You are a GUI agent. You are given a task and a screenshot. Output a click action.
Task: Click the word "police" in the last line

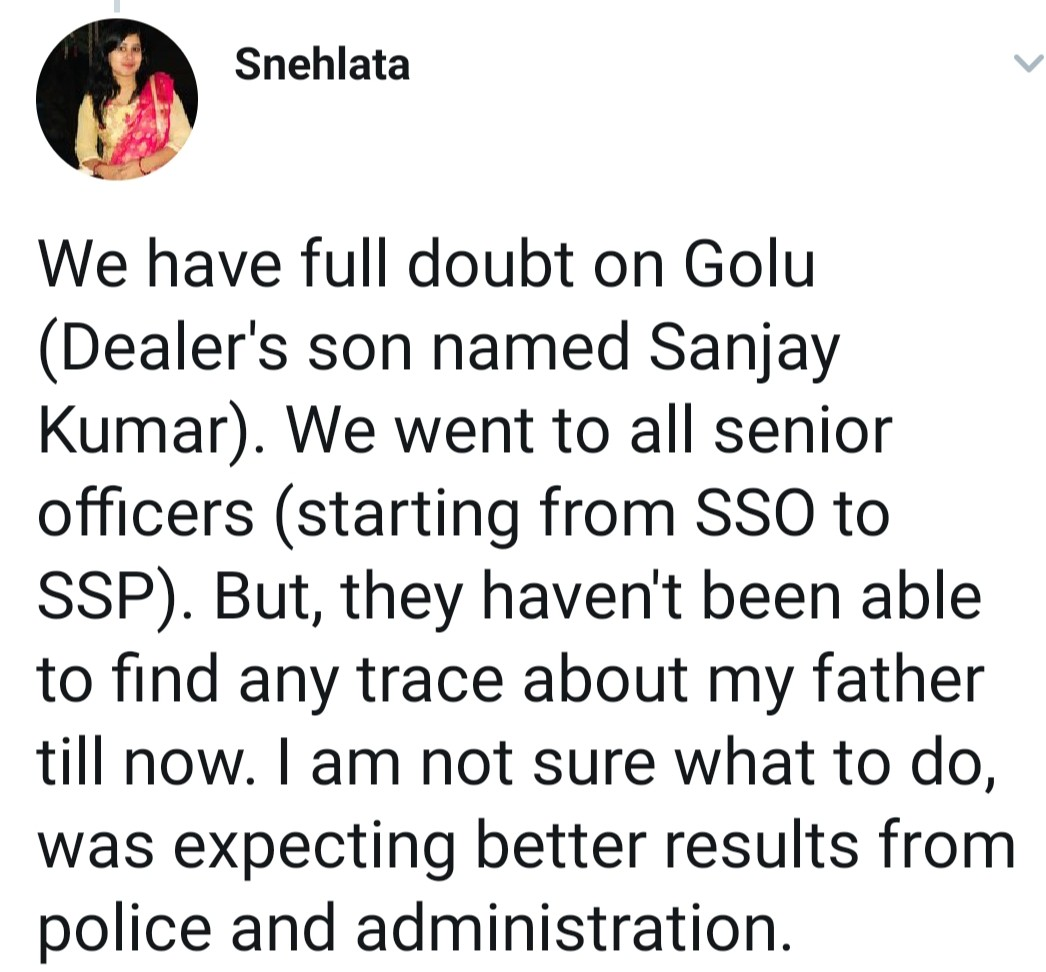tap(125, 929)
